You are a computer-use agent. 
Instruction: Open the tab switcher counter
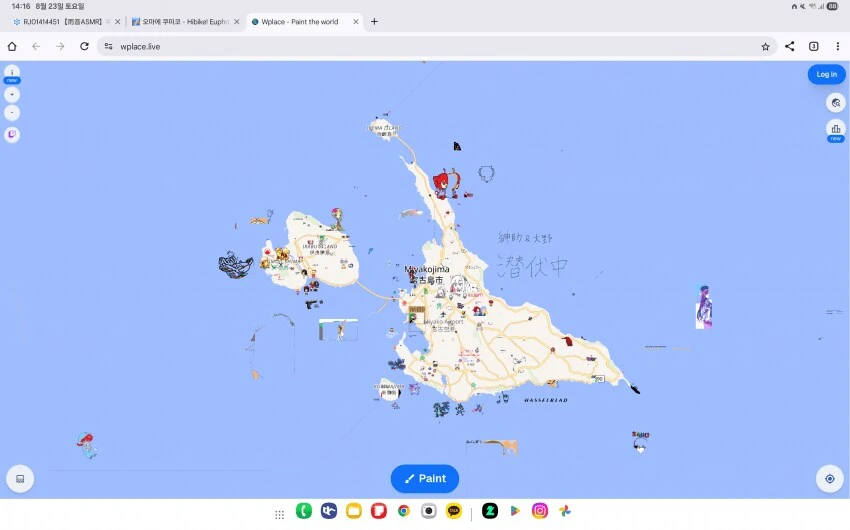813,47
